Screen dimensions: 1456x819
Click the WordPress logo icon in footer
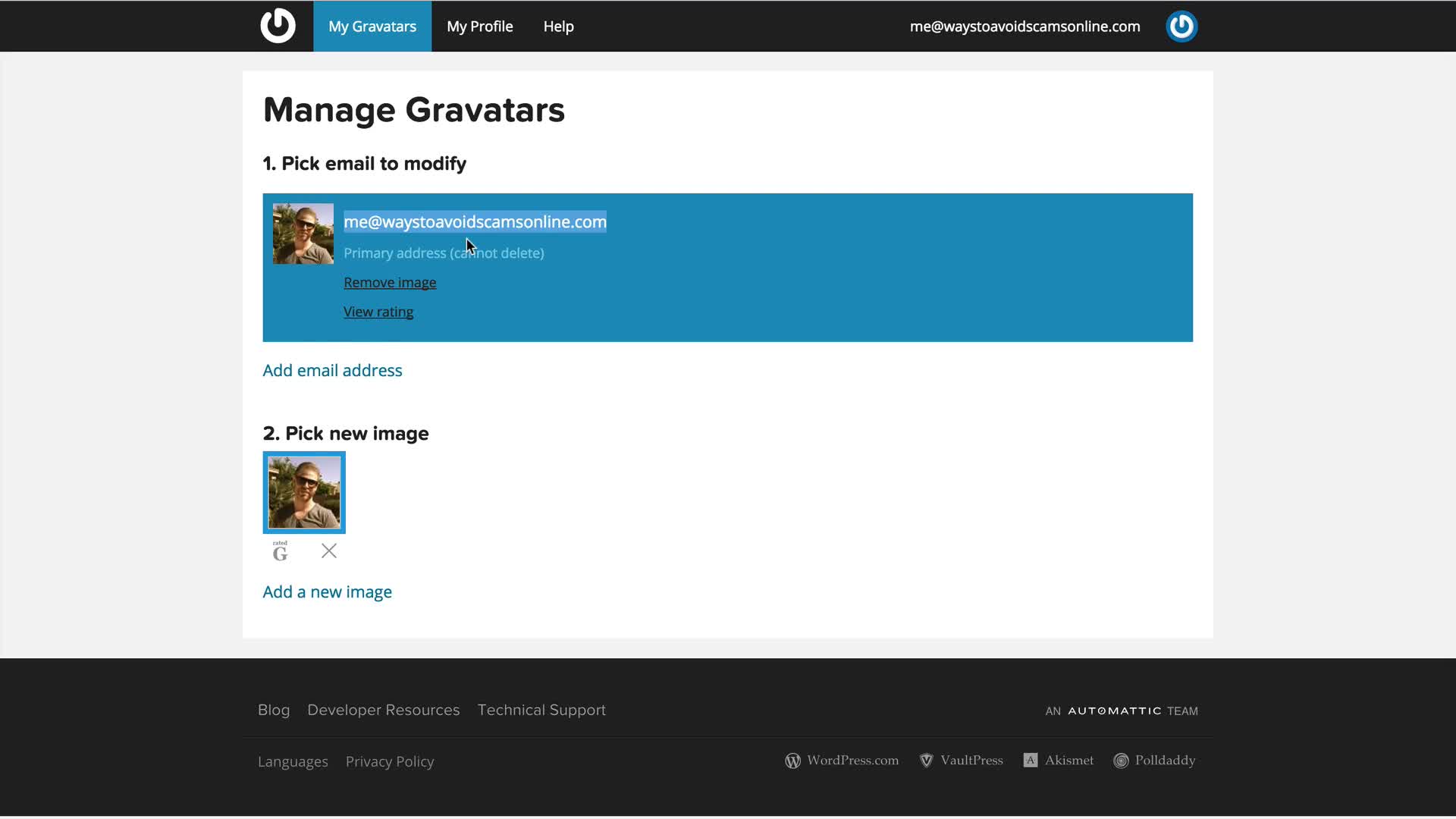pos(792,761)
